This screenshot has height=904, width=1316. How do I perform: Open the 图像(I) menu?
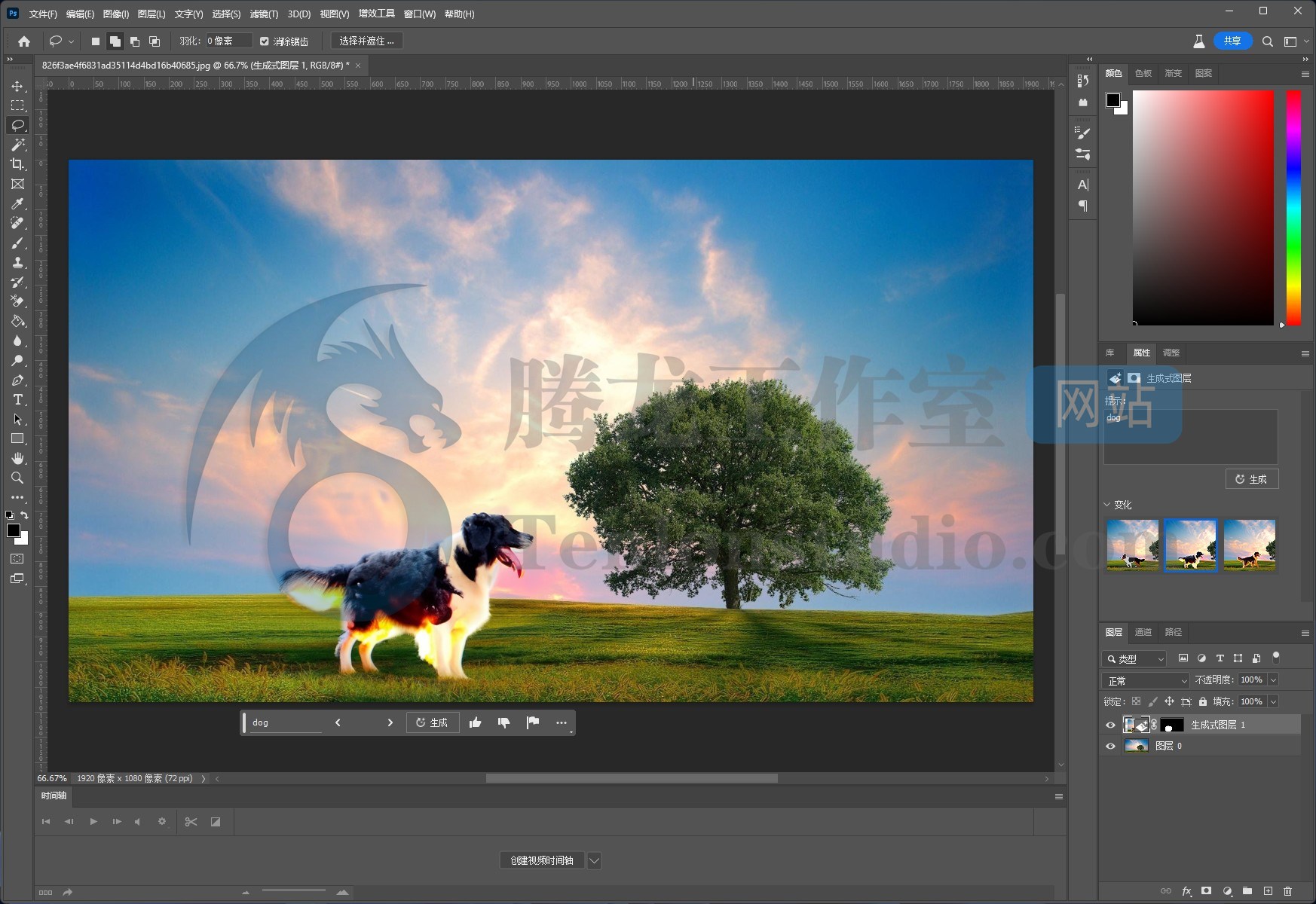coord(116,14)
